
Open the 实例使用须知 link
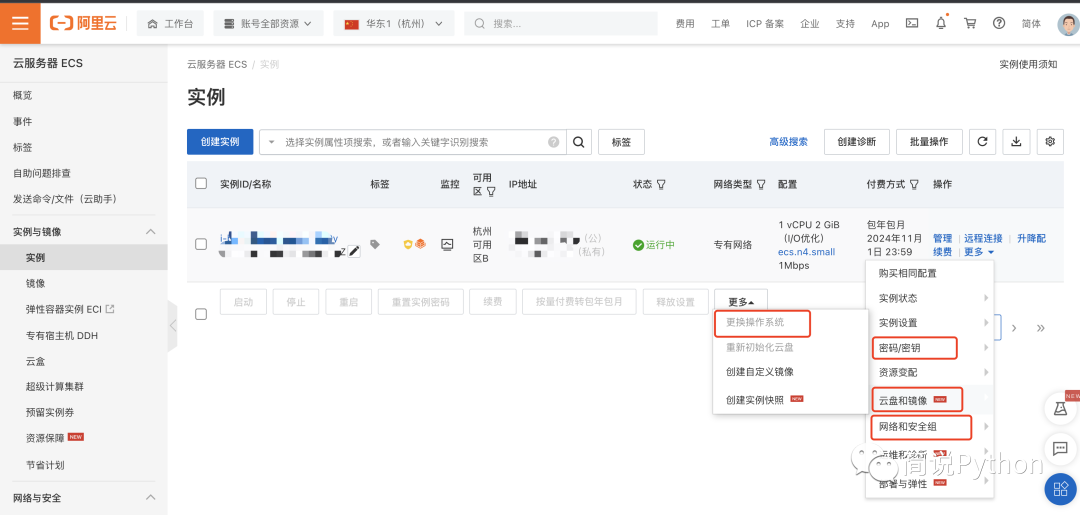1028,64
